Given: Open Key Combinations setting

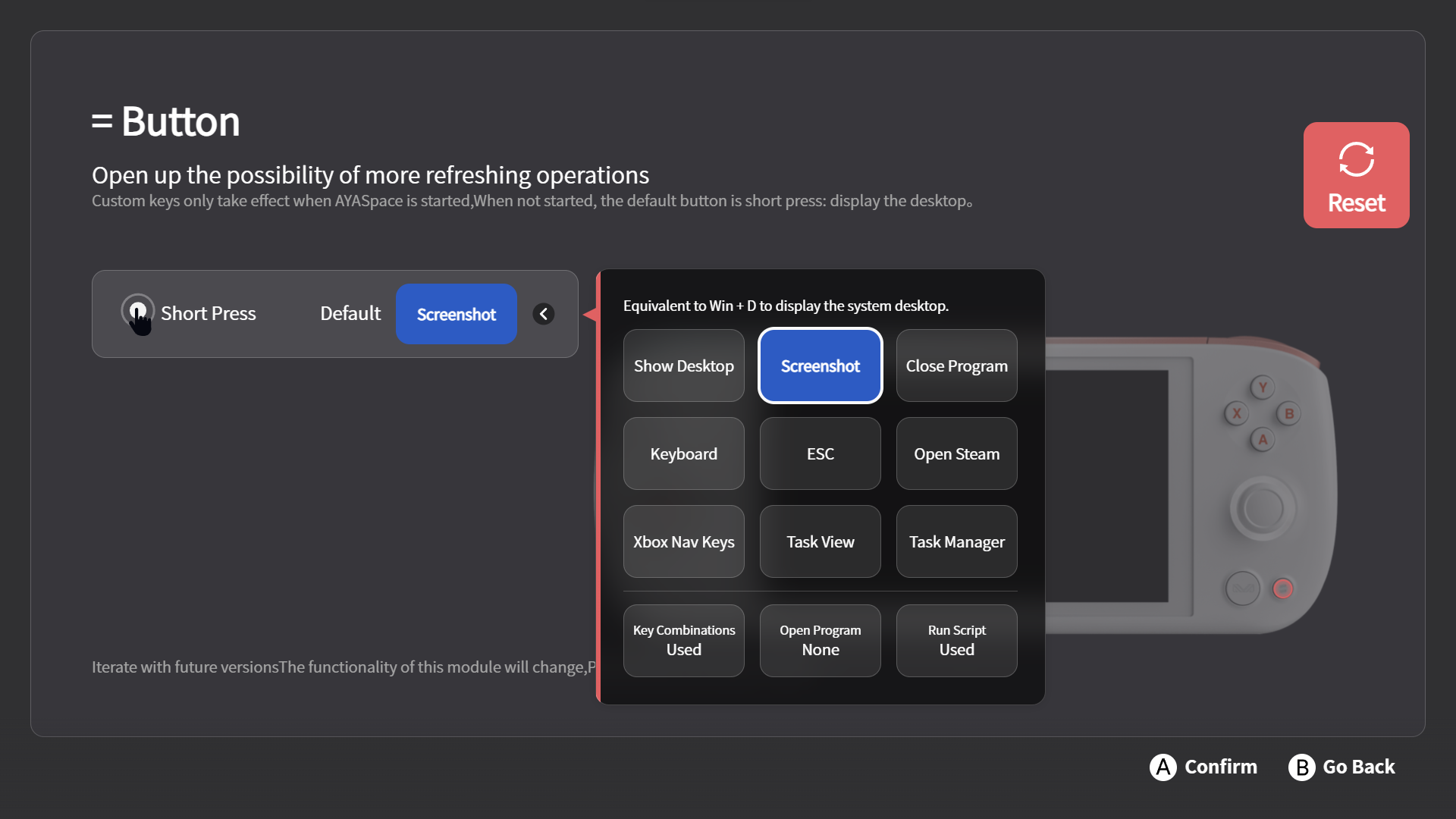Looking at the screenshot, I should click(x=683, y=640).
